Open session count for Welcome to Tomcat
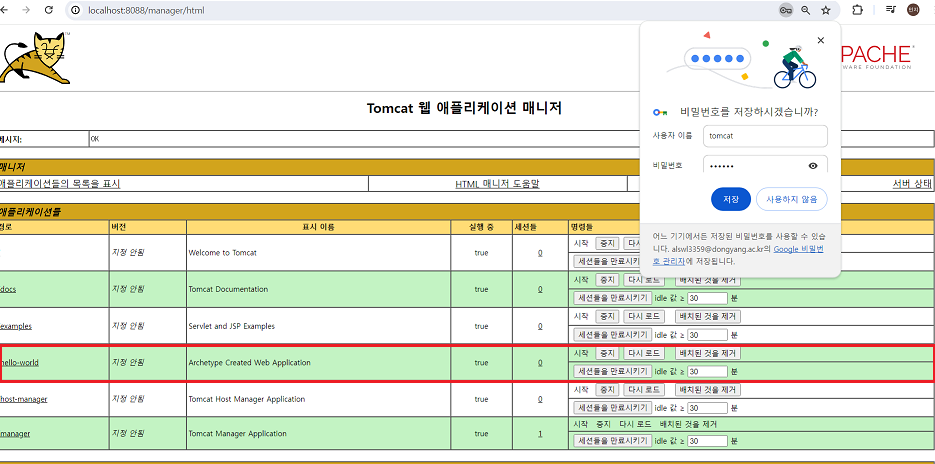The width and height of the screenshot is (935, 464). click(x=540, y=253)
